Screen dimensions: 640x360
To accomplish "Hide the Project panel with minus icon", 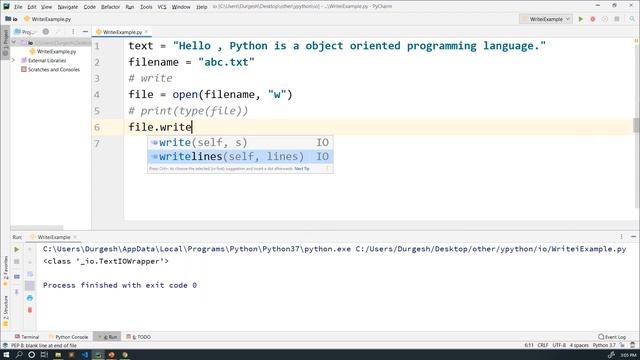I will coord(85,32).
